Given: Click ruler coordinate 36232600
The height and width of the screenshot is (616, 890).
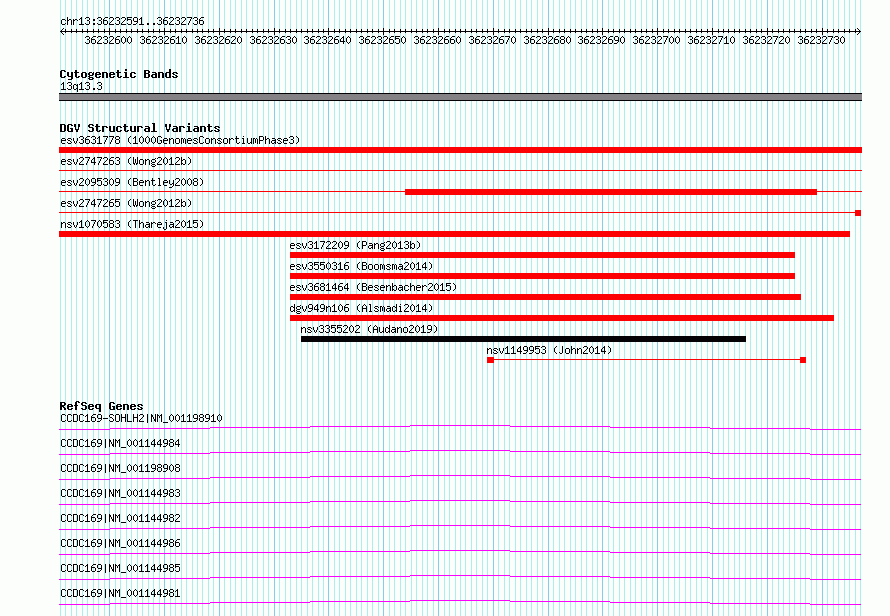Looking at the screenshot, I should coord(108,40).
